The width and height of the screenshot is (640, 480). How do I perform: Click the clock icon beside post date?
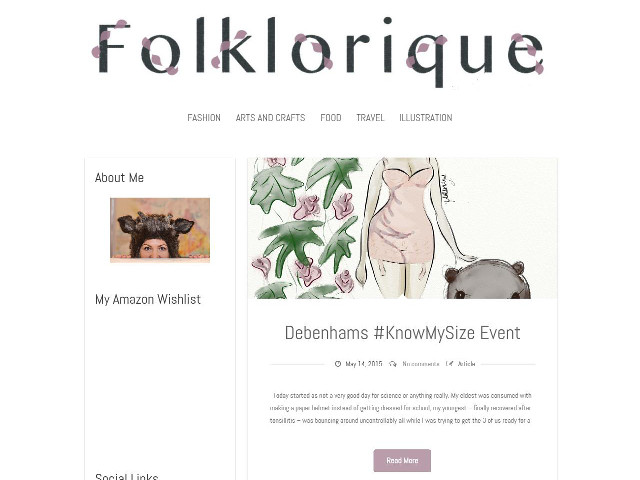(338, 364)
